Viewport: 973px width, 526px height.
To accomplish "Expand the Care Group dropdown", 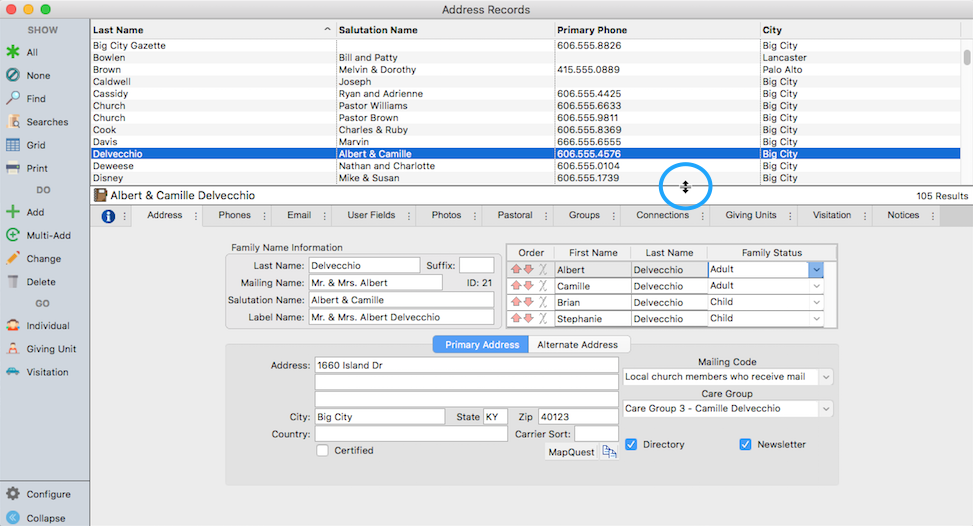I will point(825,409).
